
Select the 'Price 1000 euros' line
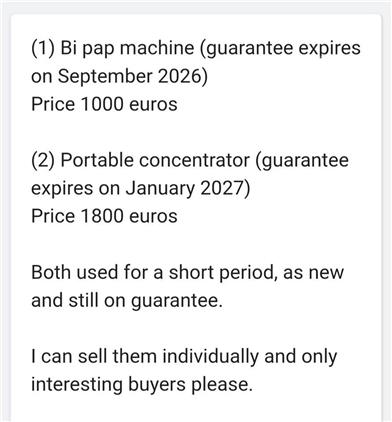(x=104, y=104)
